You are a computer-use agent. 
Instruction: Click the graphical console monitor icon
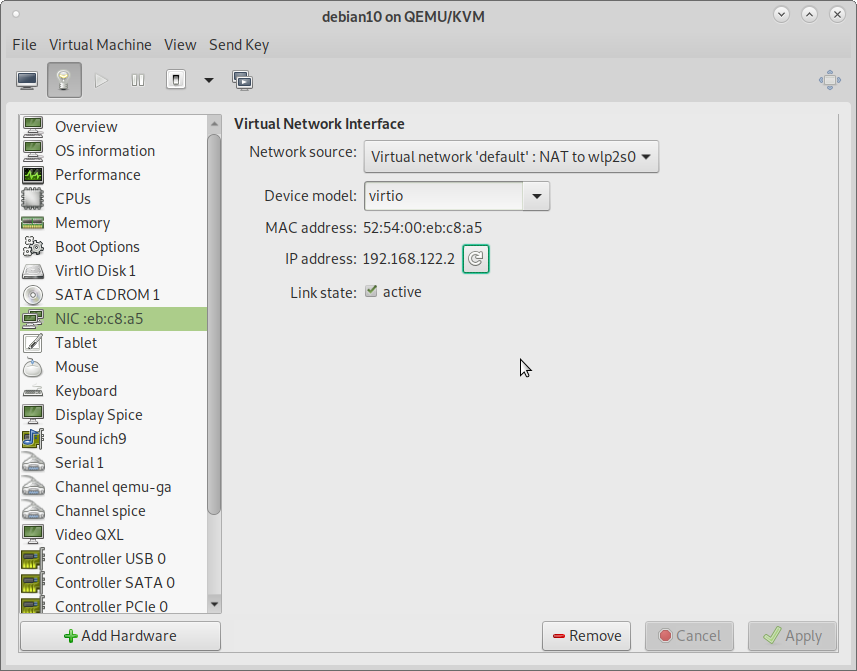click(27, 80)
